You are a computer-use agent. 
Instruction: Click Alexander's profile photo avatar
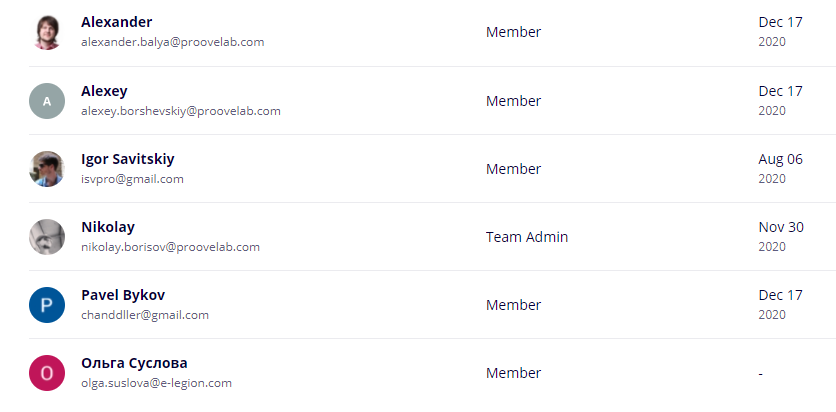[47, 32]
